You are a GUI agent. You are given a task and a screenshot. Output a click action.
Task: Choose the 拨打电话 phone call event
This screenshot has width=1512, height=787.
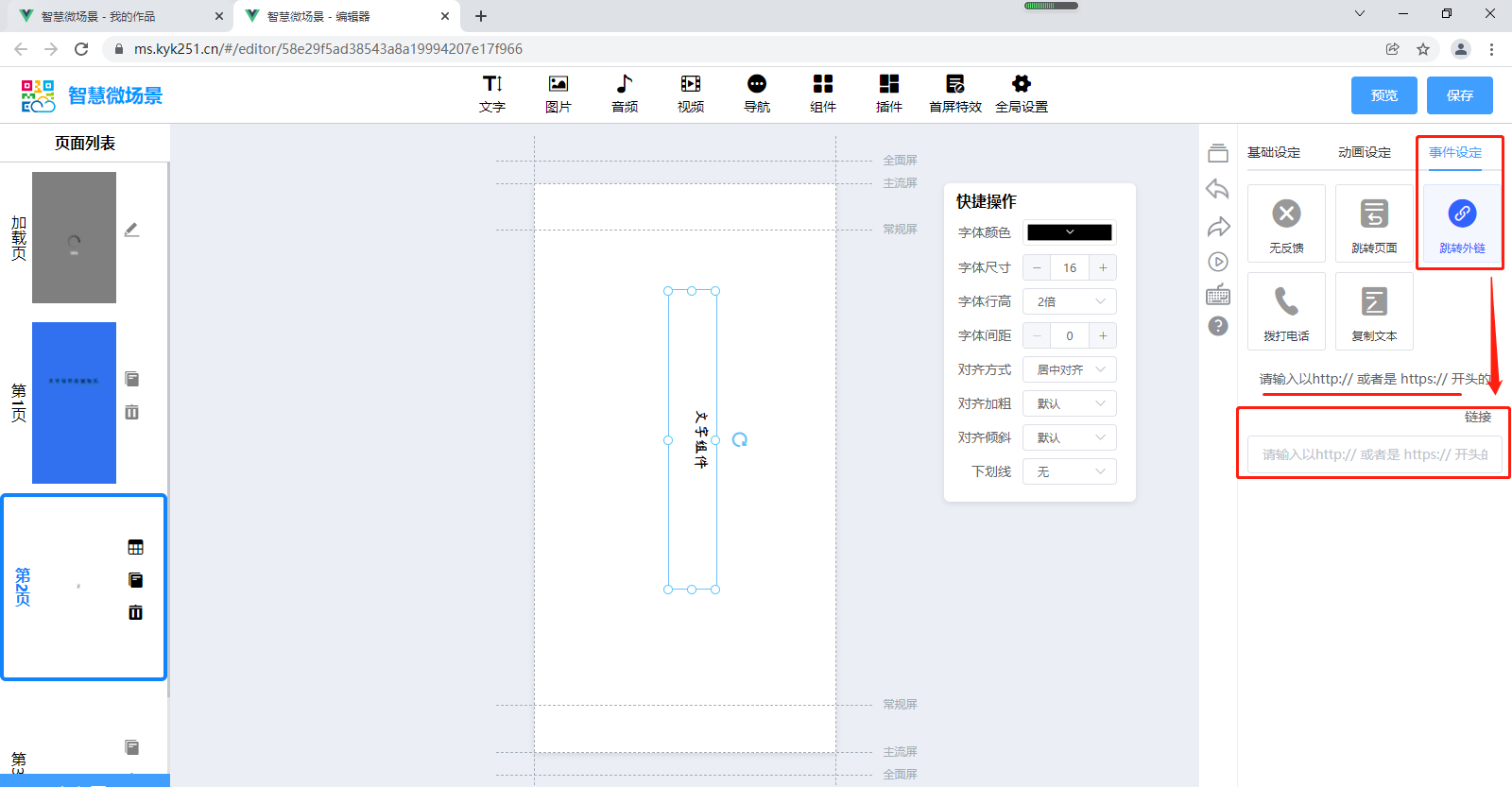tap(1286, 312)
